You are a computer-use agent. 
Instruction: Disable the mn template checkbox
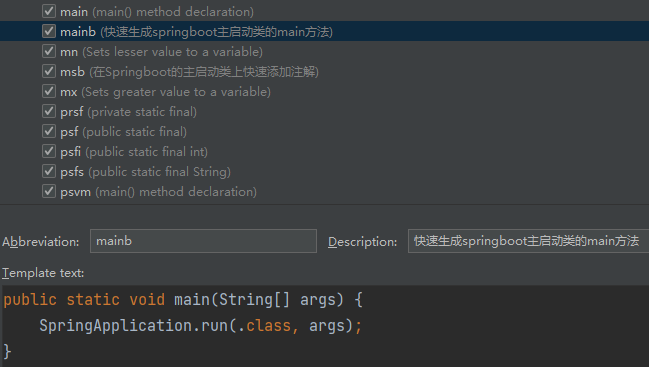click(49, 51)
